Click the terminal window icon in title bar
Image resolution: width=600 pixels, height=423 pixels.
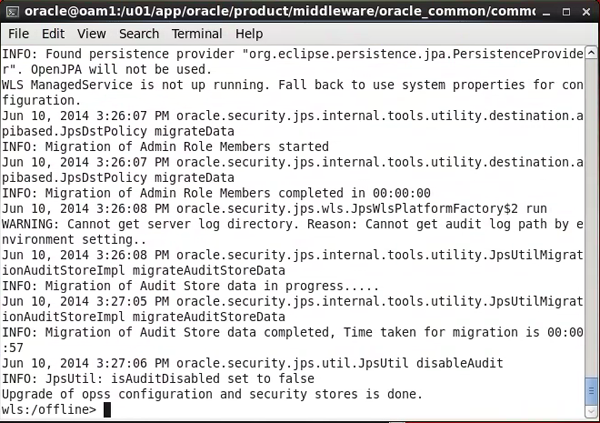click(14, 11)
